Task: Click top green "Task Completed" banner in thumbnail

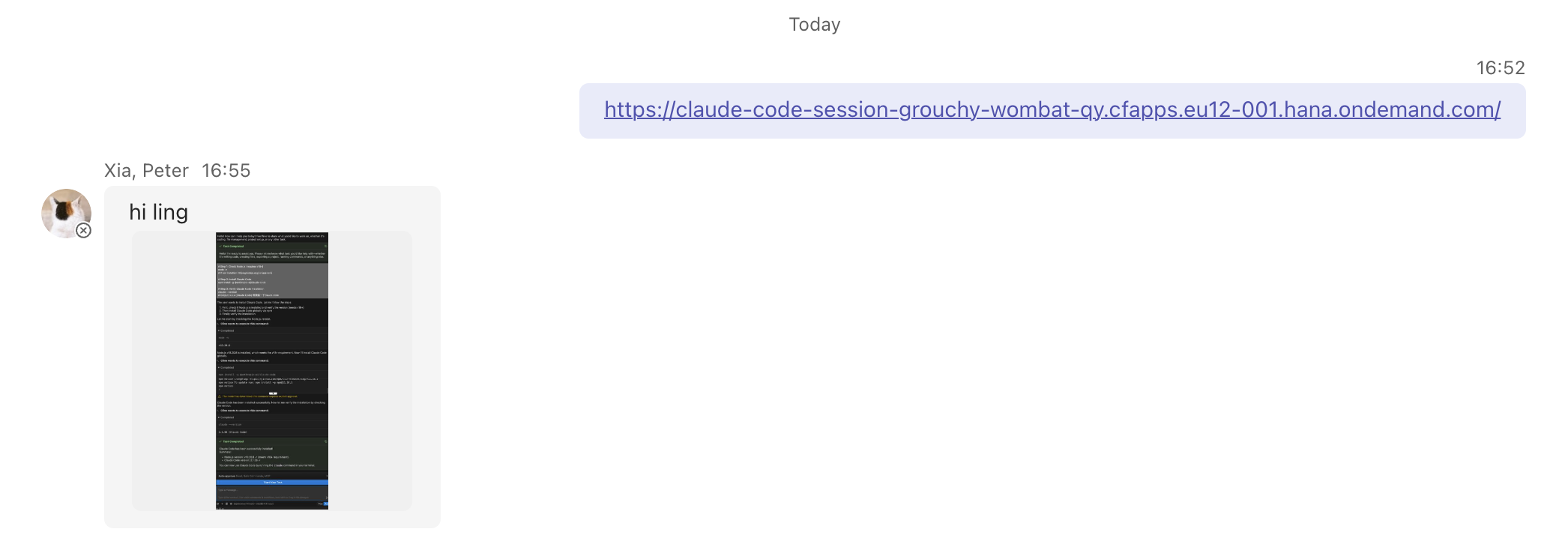Action: click(271, 246)
